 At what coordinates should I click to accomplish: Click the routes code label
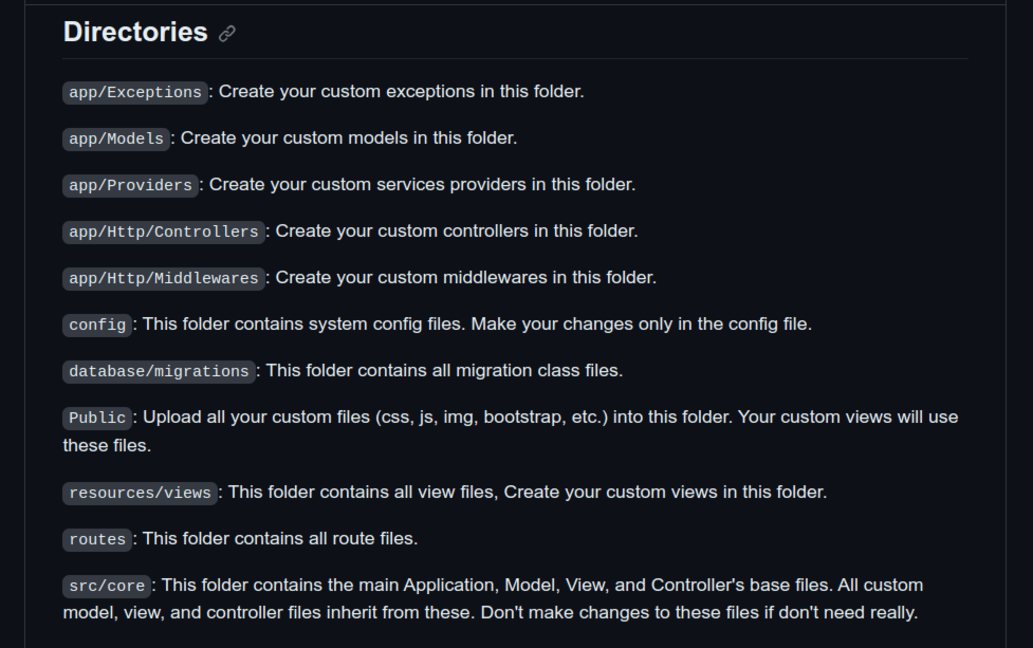pyautogui.click(x=98, y=539)
